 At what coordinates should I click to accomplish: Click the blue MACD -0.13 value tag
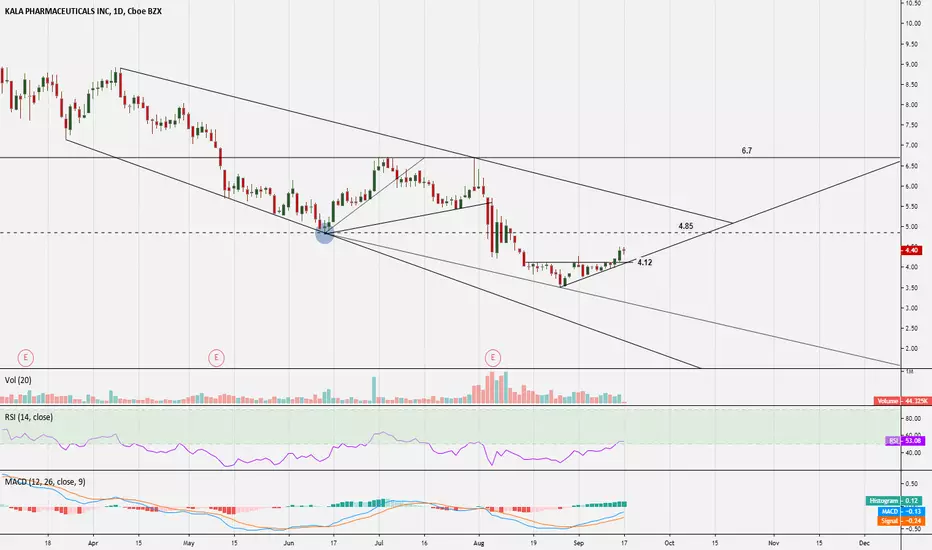pos(901,511)
